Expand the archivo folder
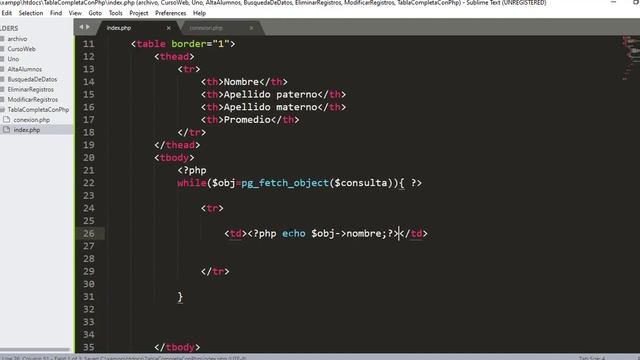Screen dimensions: 640x360 click(17, 39)
